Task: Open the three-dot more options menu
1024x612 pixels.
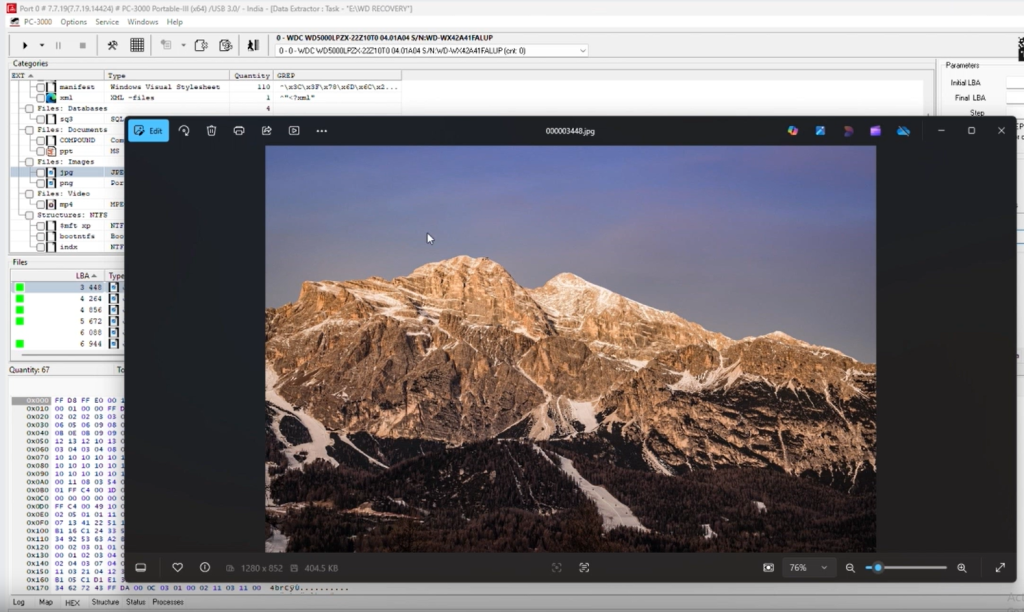Action: (321, 130)
